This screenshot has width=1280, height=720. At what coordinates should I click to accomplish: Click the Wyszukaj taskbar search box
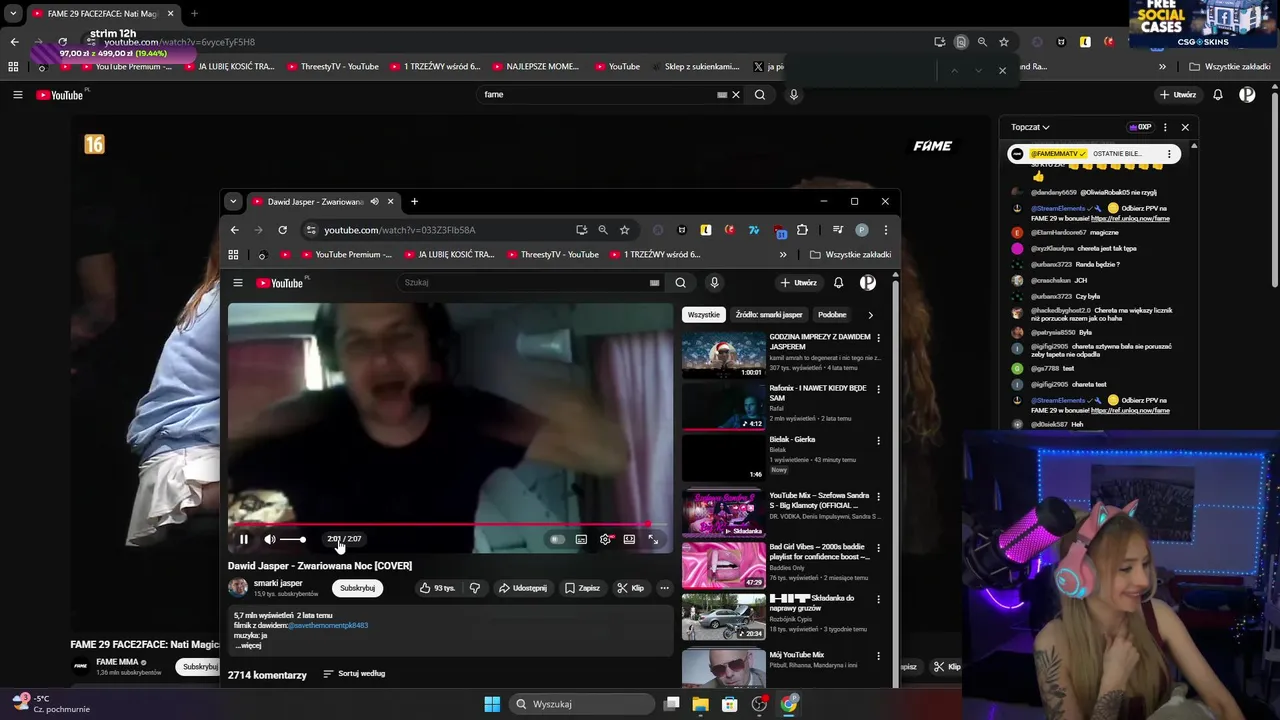point(581,704)
